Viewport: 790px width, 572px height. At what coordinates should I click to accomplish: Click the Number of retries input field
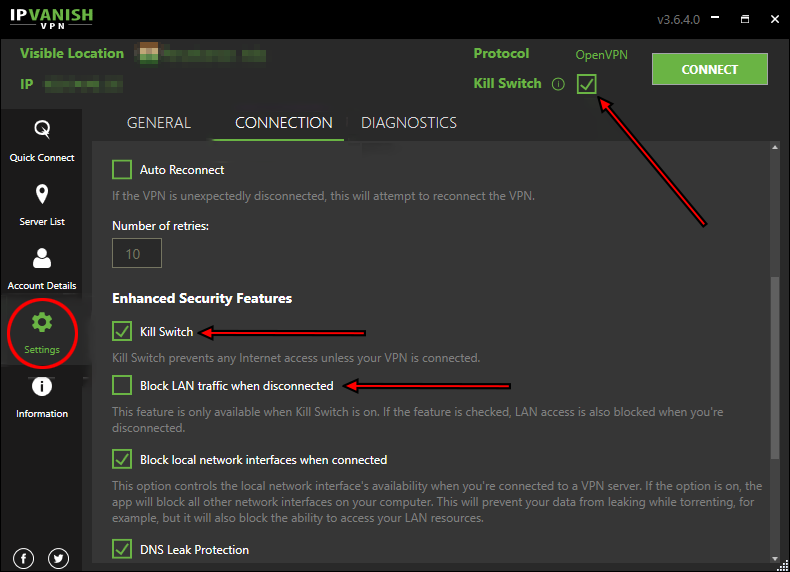[137, 254]
